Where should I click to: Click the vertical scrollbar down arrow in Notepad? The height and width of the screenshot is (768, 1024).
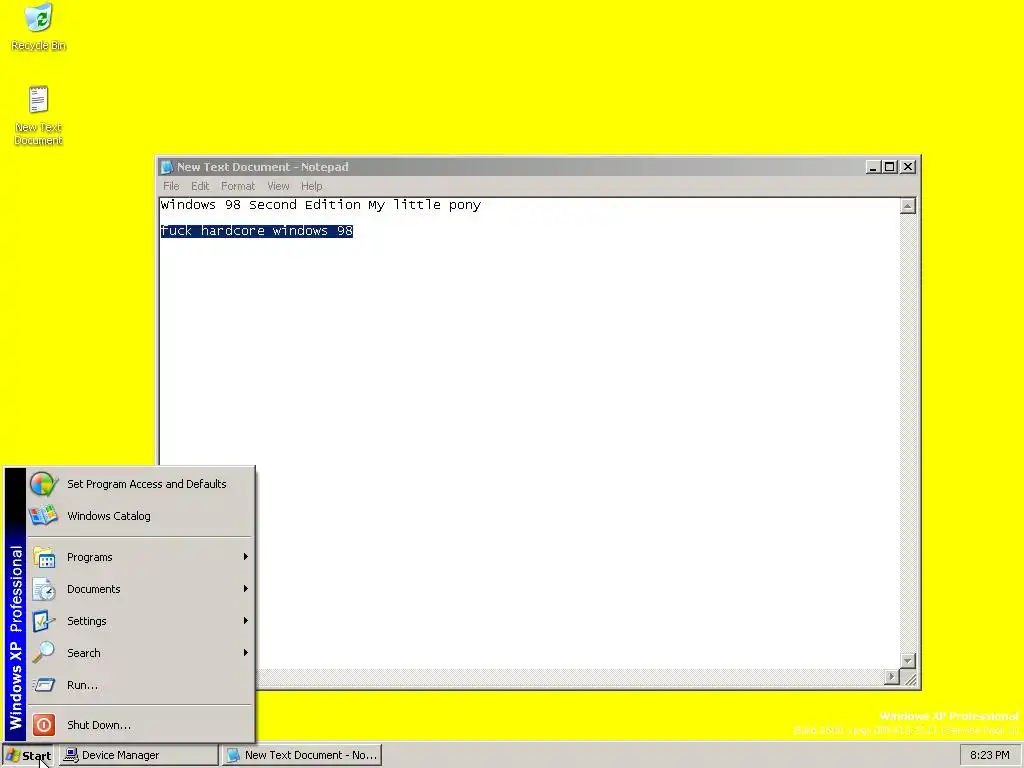tap(908, 661)
